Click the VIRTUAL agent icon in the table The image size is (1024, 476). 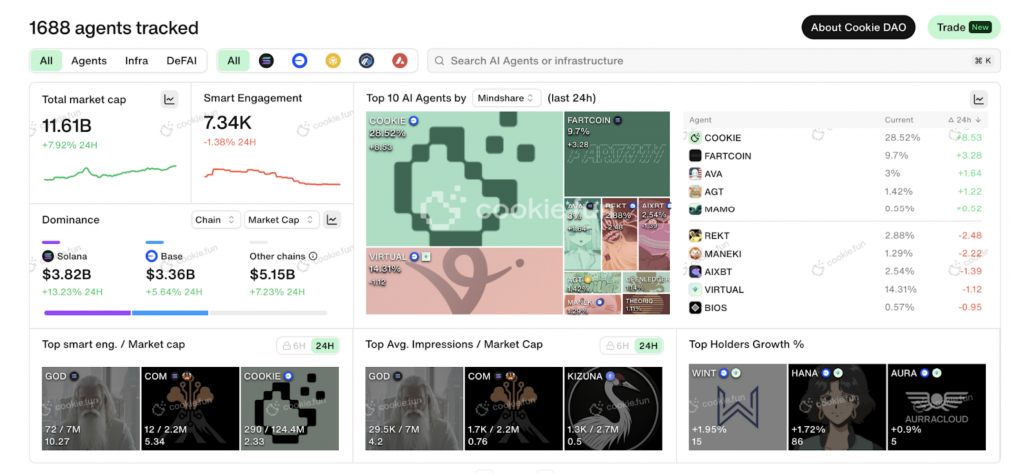click(x=695, y=289)
